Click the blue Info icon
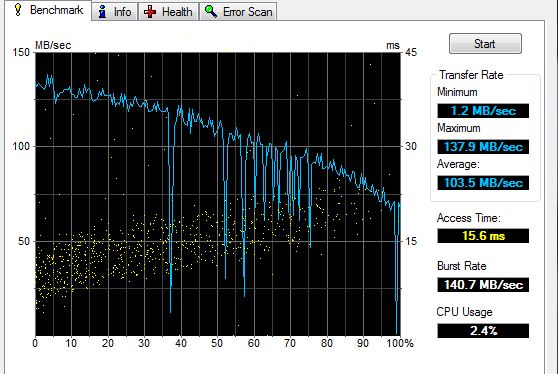This screenshot has width=558, height=374. [102, 12]
